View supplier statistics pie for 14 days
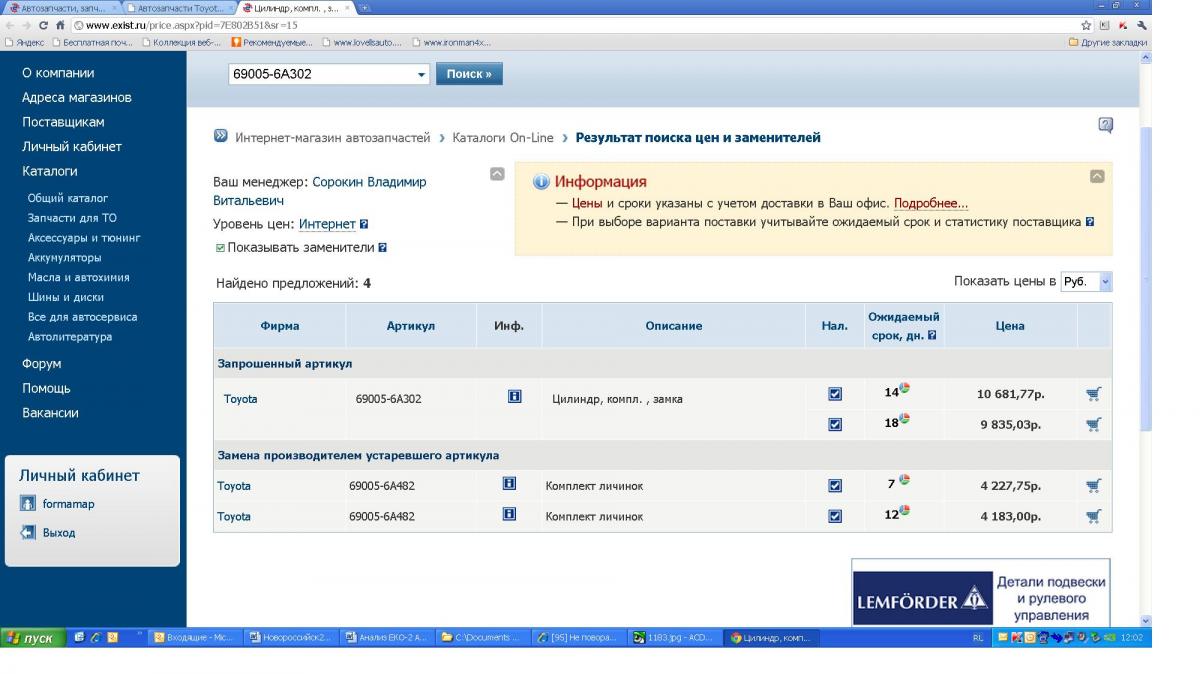Viewport: 1200px width, 674px height. (905, 389)
